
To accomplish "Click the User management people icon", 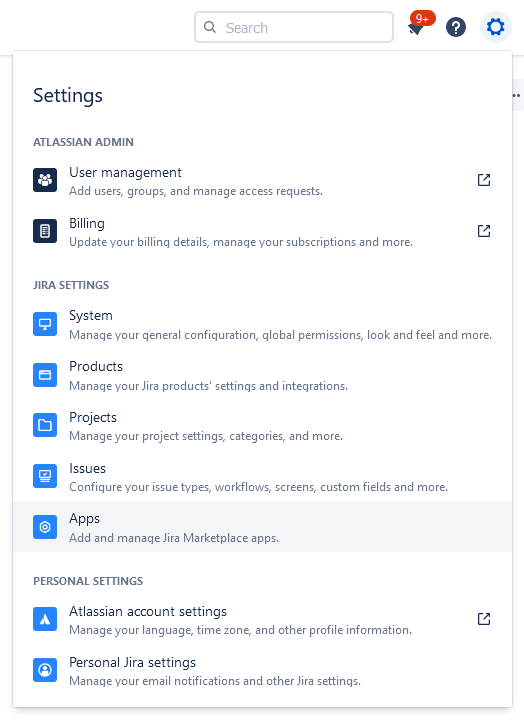I will 45,180.
